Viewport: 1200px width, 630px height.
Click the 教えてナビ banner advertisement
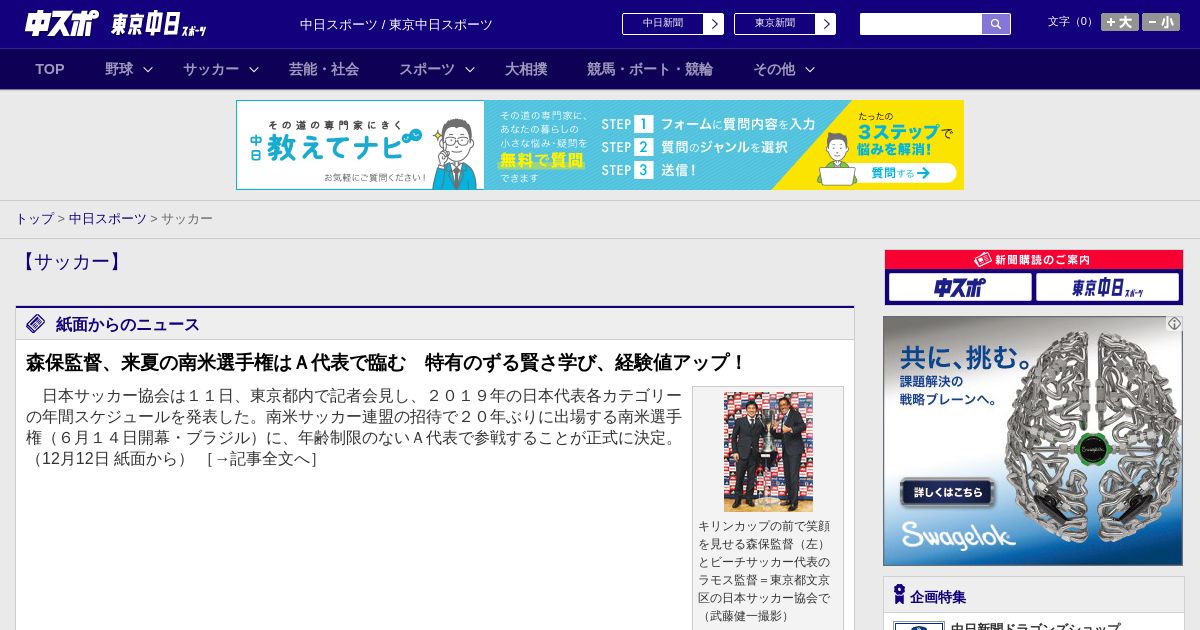(x=600, y=145)
